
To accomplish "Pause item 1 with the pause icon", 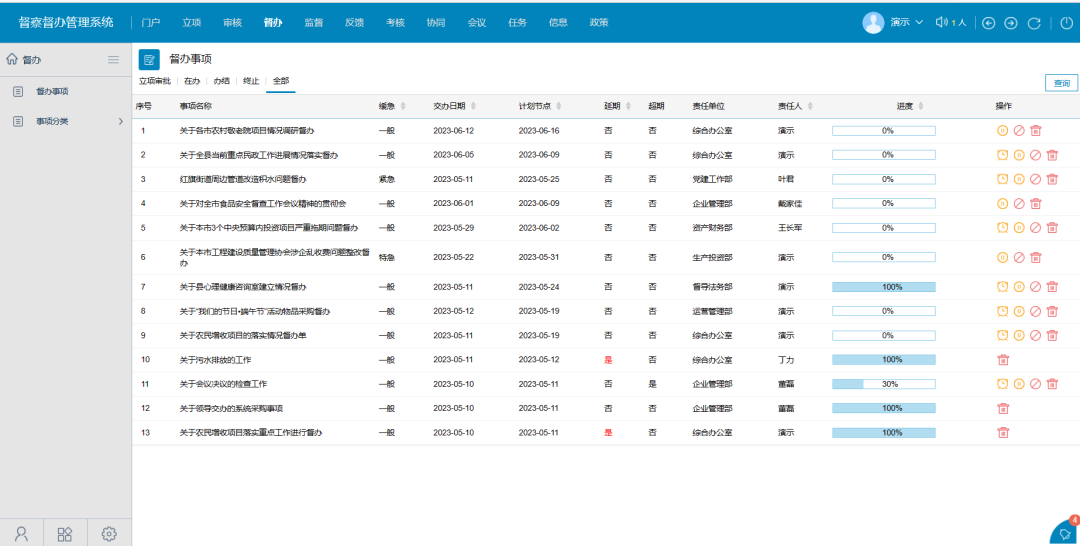I will tap(1003, 131).
